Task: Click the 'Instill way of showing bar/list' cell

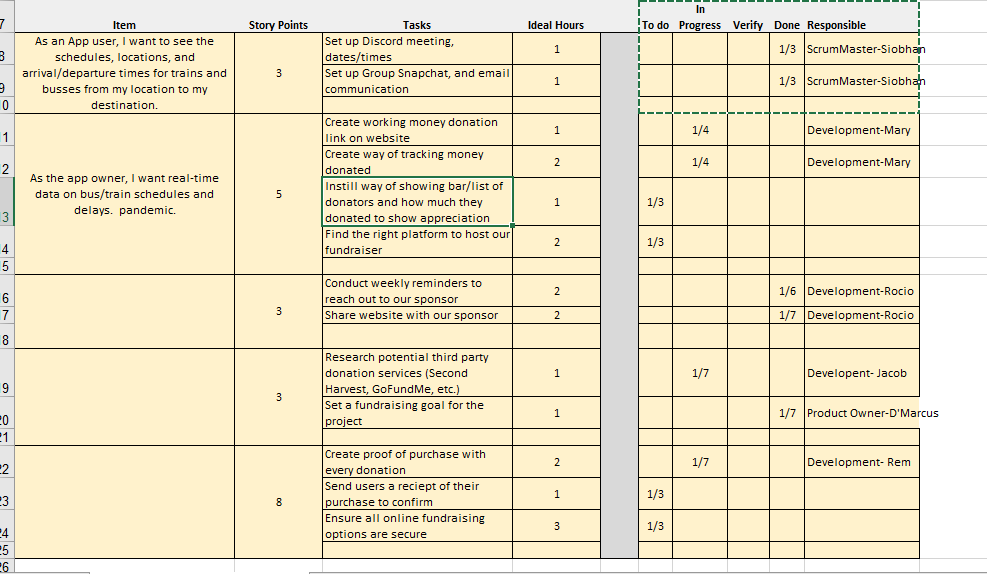Action: coord(417,202)
